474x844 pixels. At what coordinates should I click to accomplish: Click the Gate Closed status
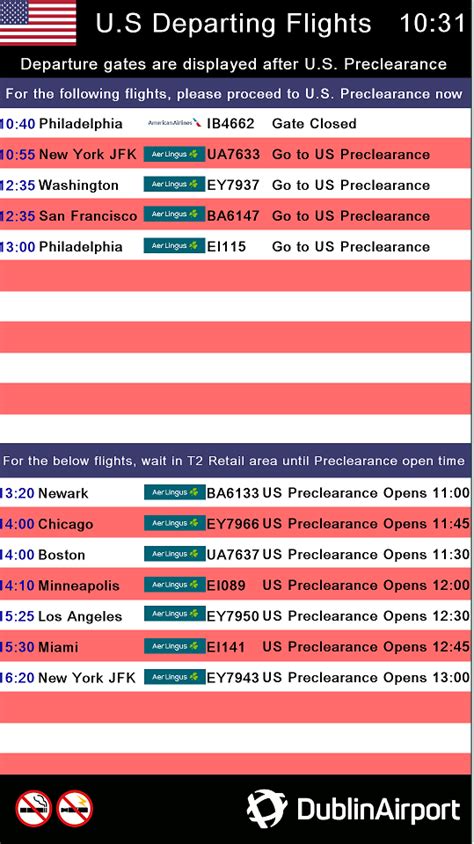click(x=314, y=124)
